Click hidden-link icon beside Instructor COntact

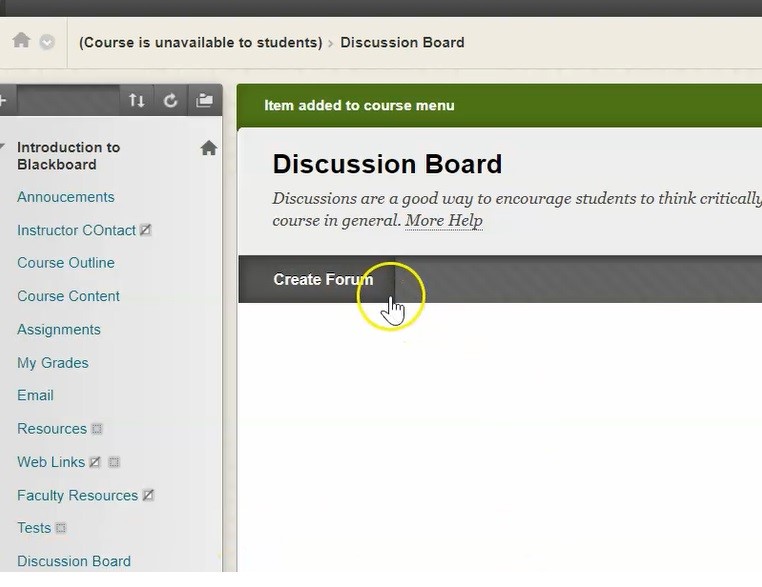pos(146,230)
